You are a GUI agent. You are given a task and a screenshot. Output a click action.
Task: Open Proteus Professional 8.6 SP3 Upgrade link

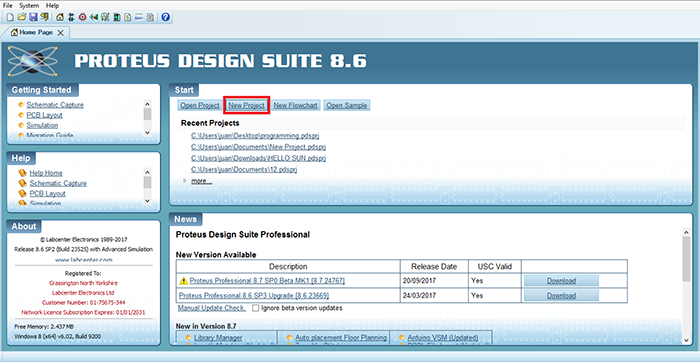(254, 295)
